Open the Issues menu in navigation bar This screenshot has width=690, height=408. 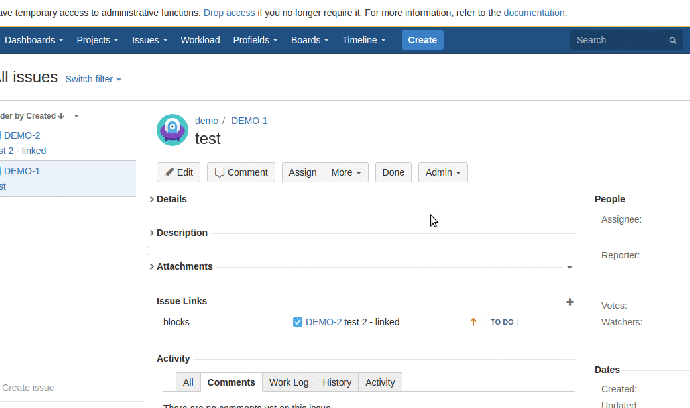(150, 40)
